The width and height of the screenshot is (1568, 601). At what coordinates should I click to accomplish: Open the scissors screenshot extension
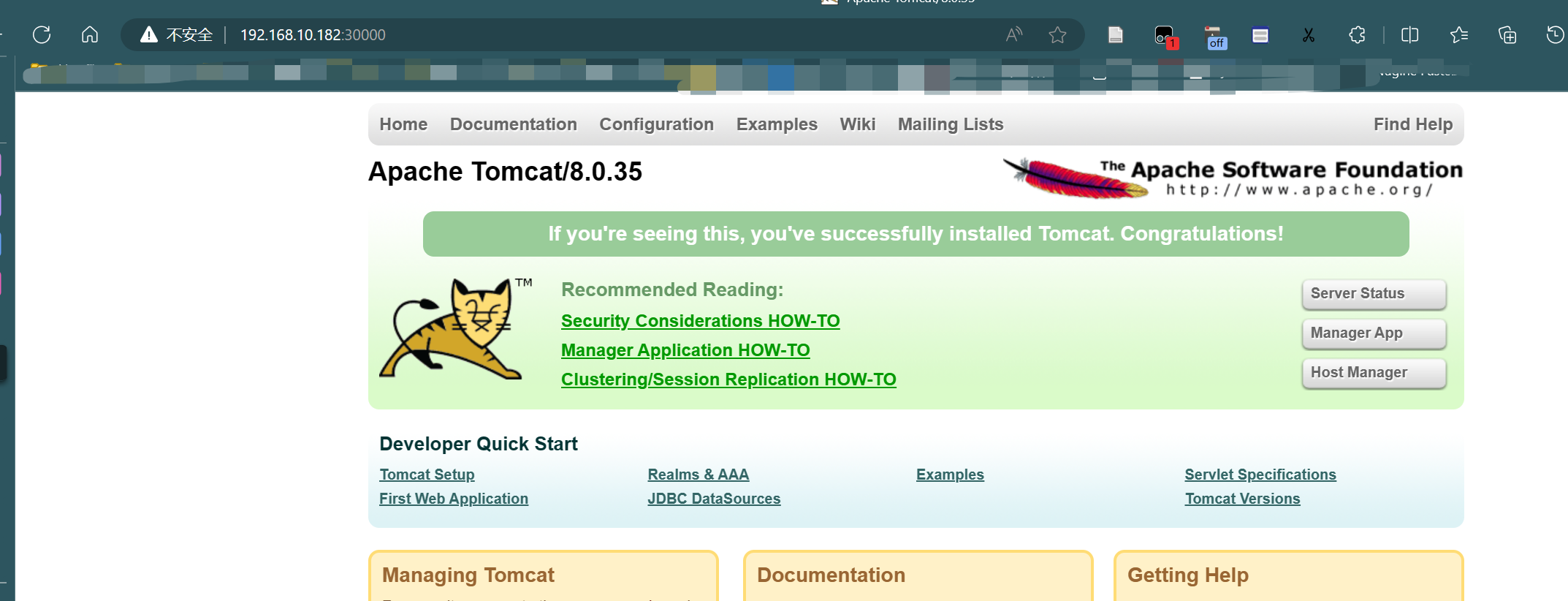point(1308,35)
